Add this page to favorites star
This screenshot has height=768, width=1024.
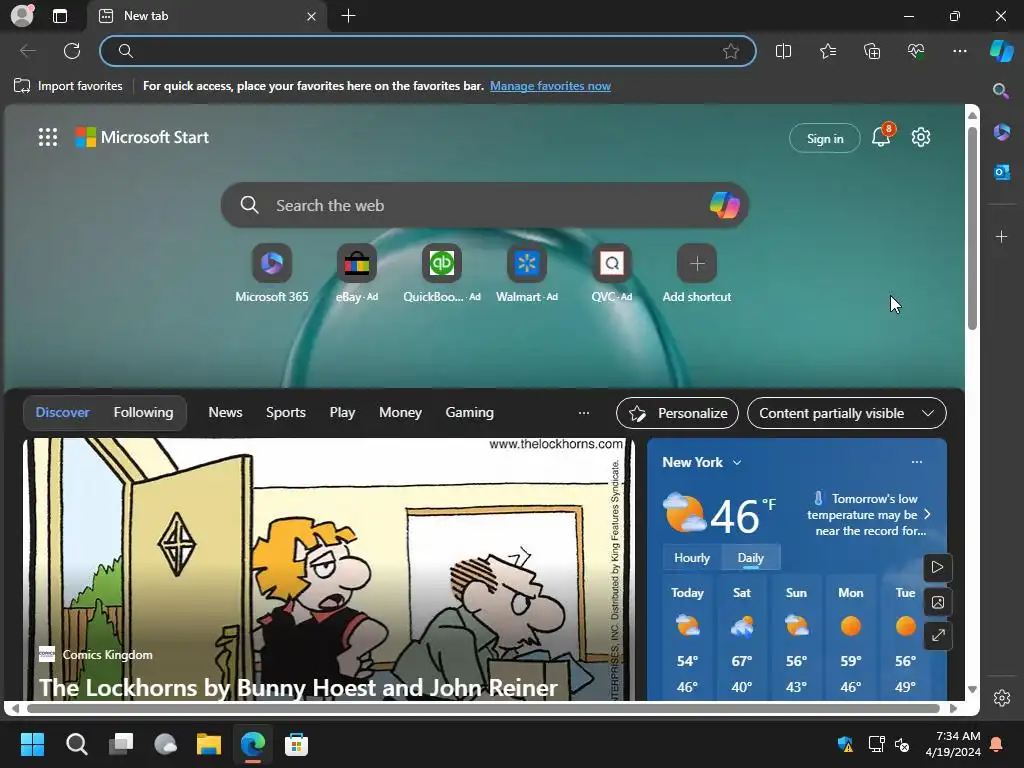coord(731,51)
